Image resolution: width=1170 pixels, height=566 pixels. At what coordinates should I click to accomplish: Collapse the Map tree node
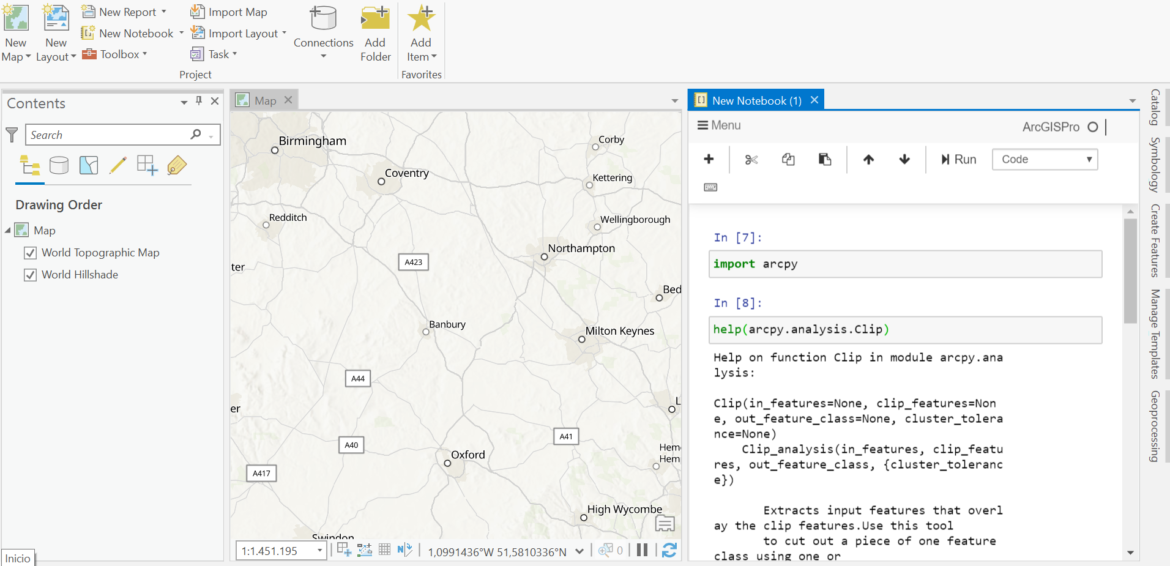8,231
